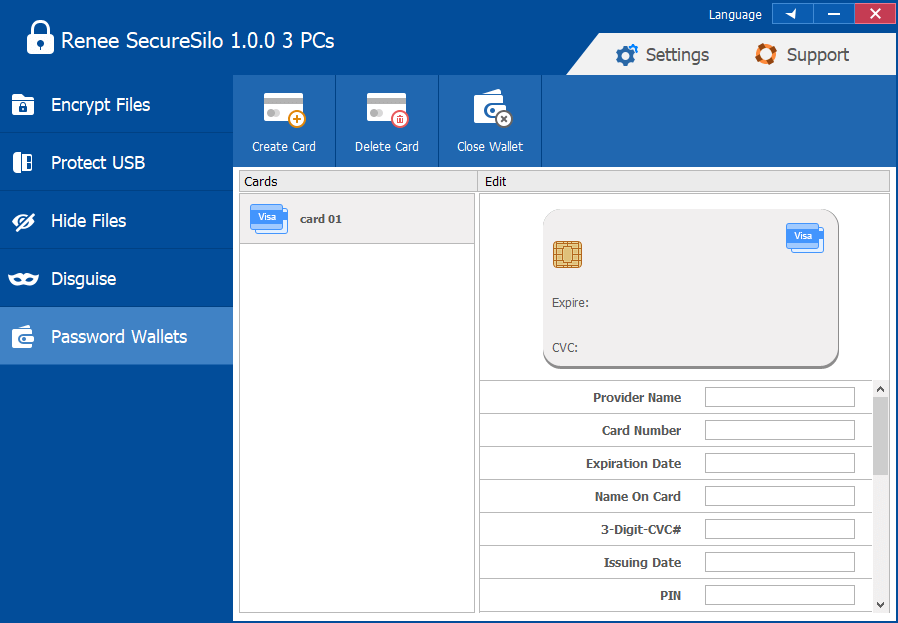Click the 3-Digit-CVC# input box

pyautogui.click(x=779, y=530)
